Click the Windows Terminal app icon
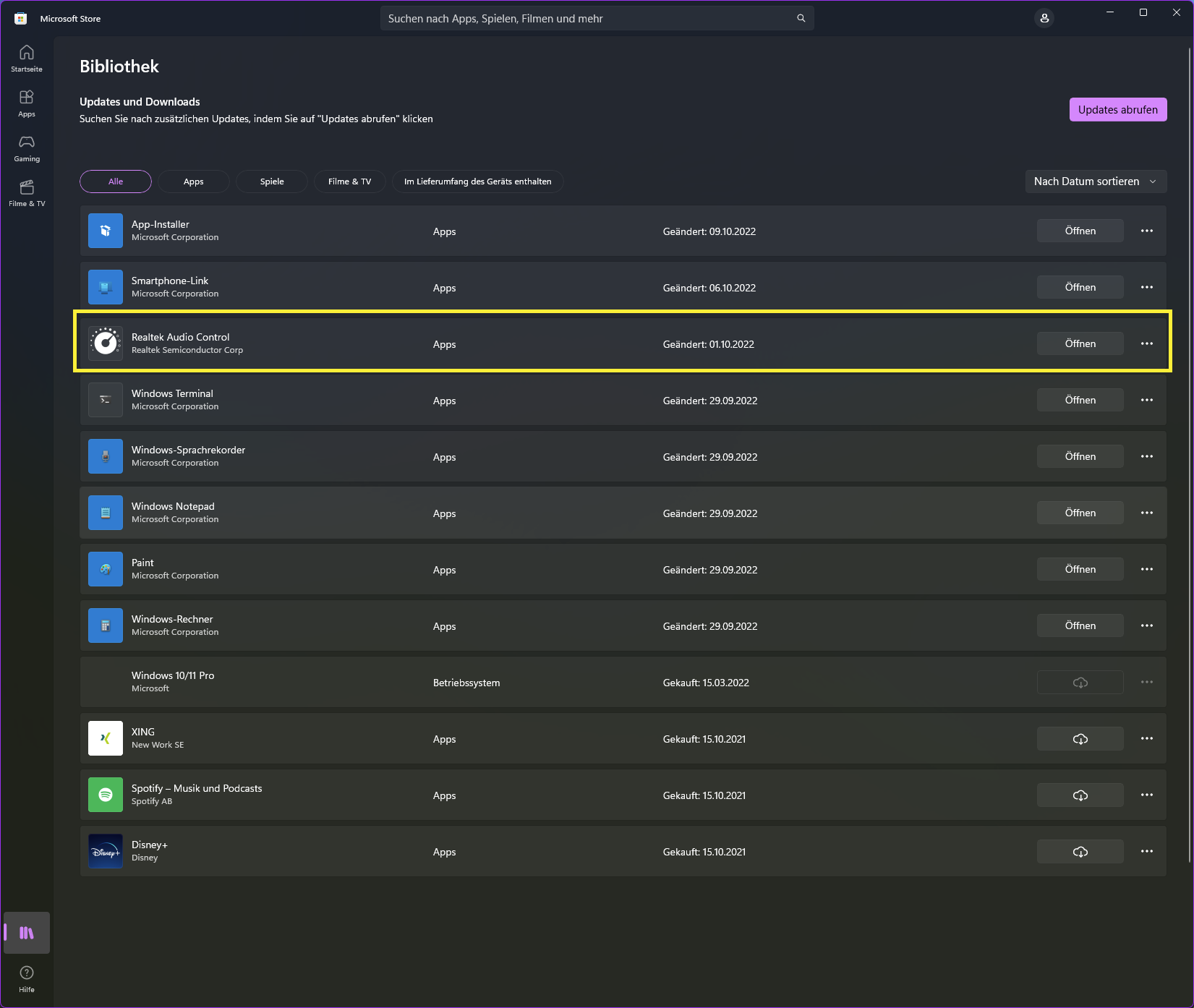This screenshot has width=1194, height=1008. pos(106,400)
